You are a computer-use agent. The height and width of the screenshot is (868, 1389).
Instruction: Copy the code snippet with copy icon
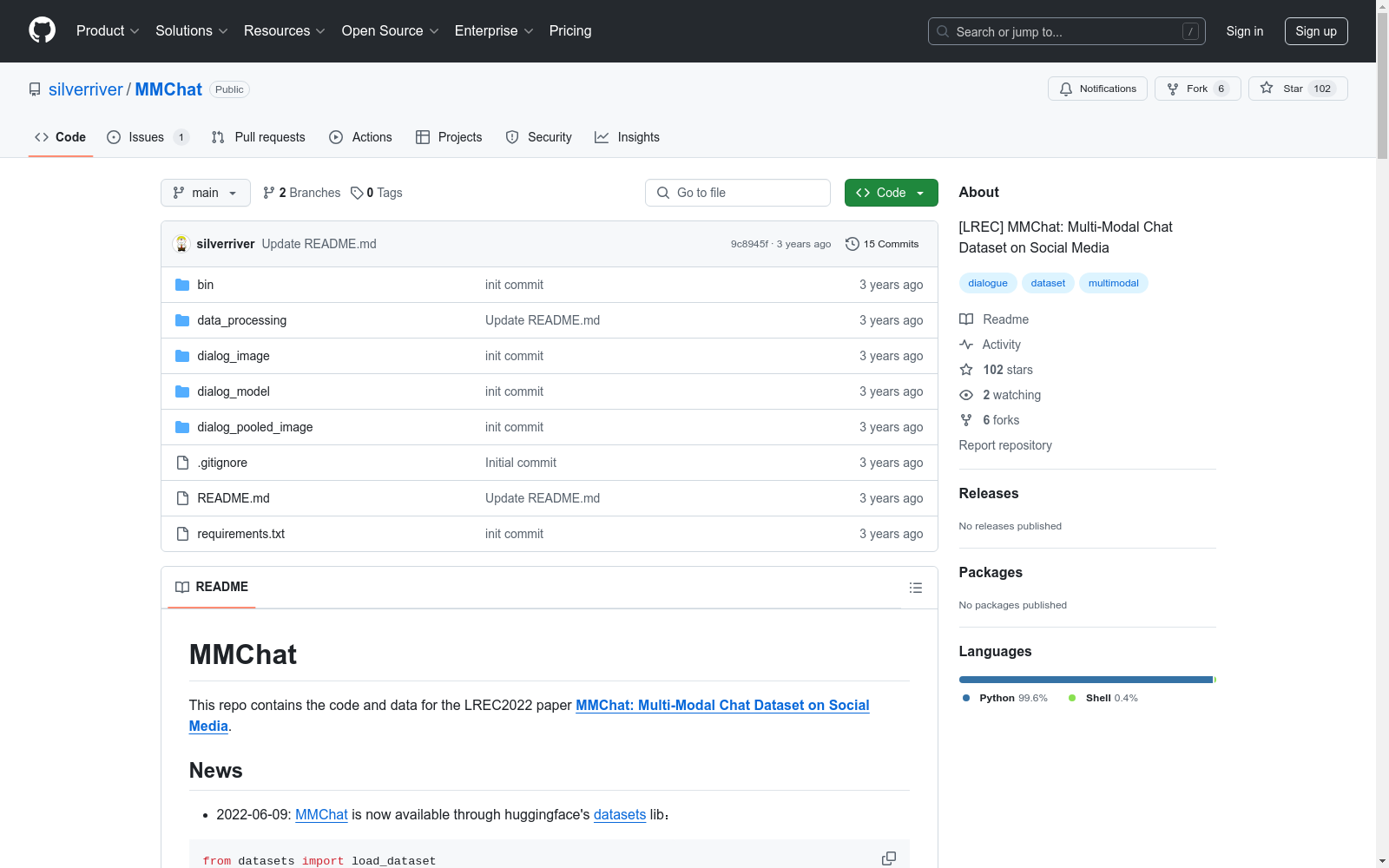pyautogui.click(x=889, y=858)
